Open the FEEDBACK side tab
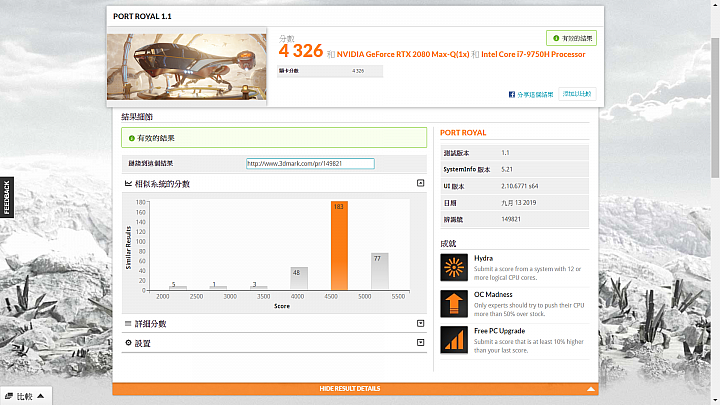The width and height of the screenshot is (720, 405). pos(6,197)
